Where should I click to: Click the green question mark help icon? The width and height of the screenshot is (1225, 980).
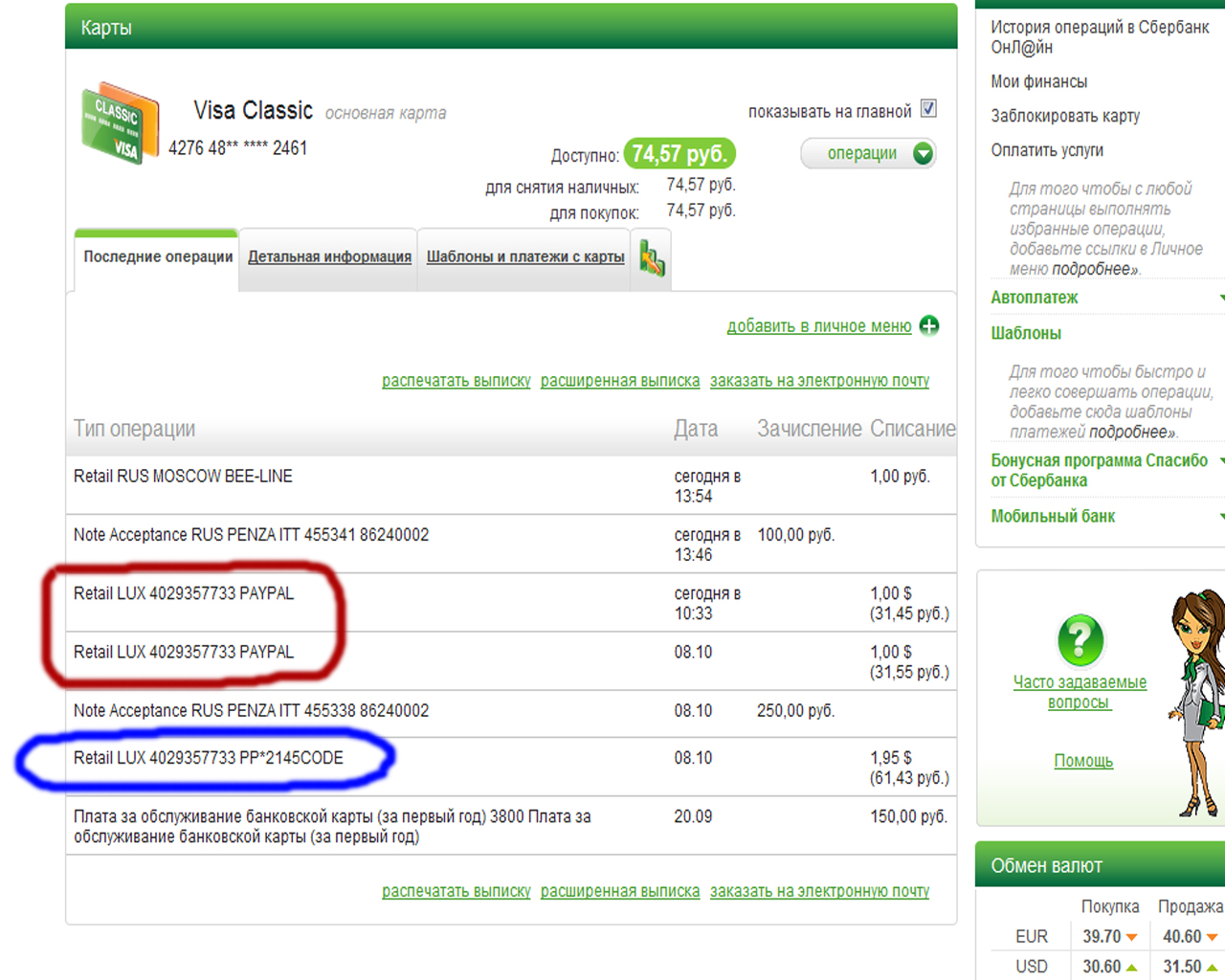pyautogui.click(x=1080, y=639)
